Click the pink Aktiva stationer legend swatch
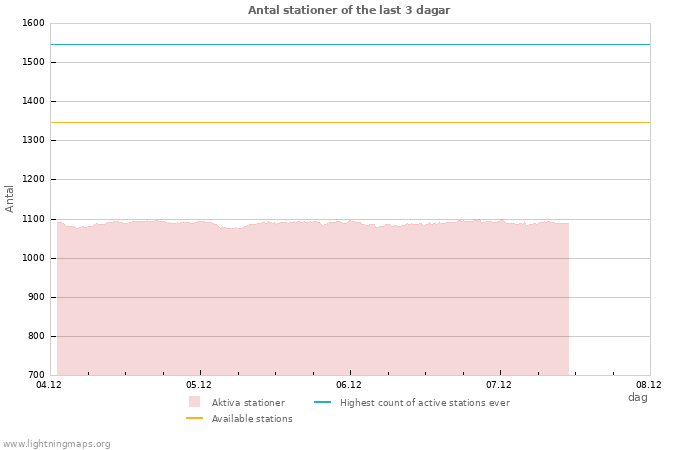 [194, 402]
